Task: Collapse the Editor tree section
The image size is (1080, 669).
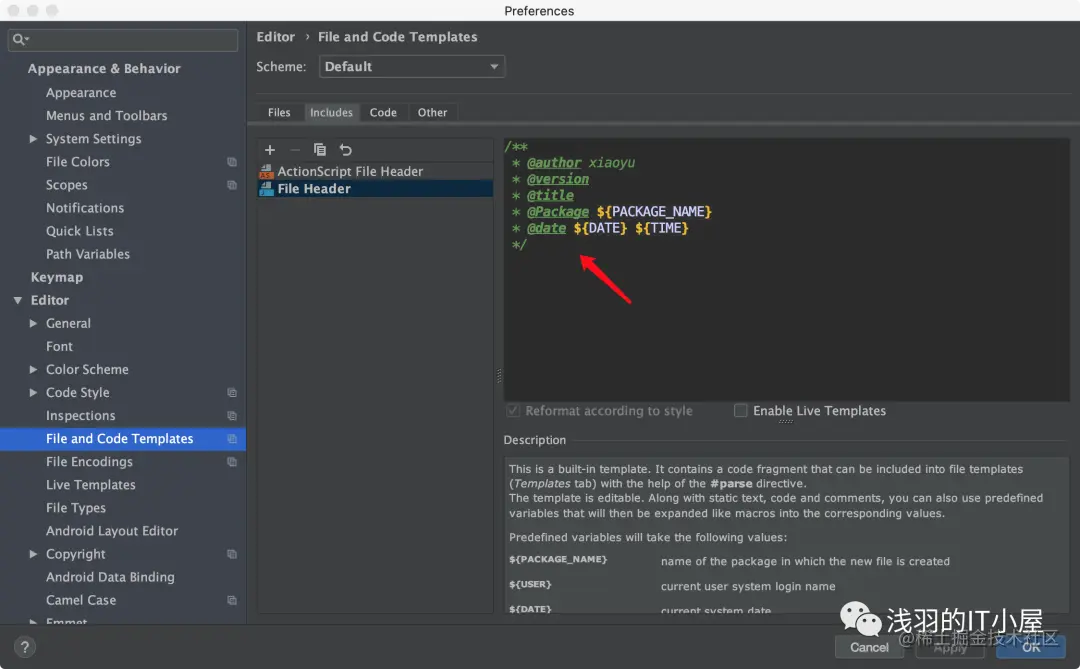Action: click(x=18, y=300)
